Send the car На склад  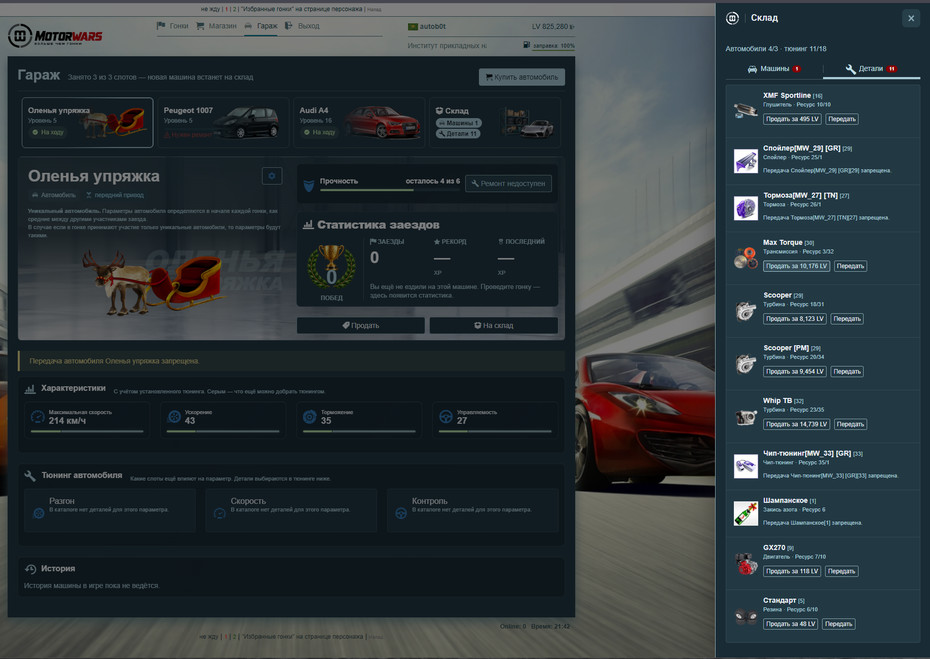point(493,325)
